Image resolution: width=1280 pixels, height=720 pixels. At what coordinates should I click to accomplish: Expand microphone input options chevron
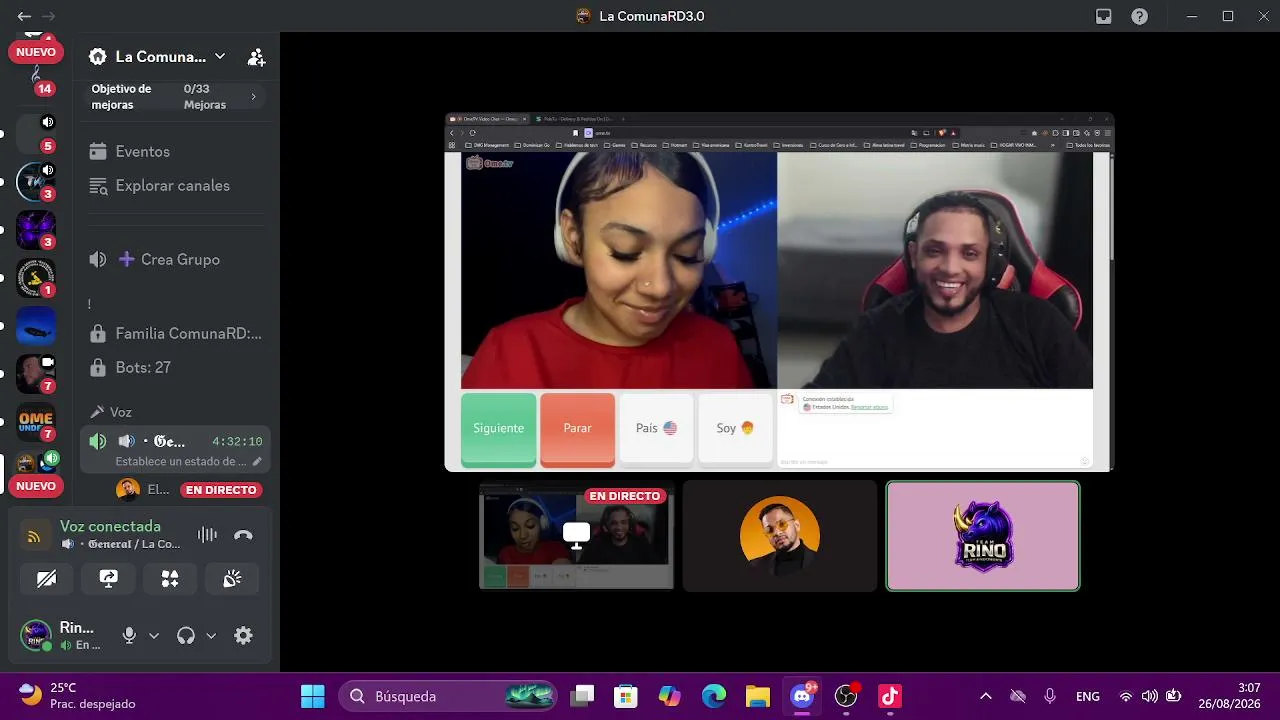coord(154,635)
